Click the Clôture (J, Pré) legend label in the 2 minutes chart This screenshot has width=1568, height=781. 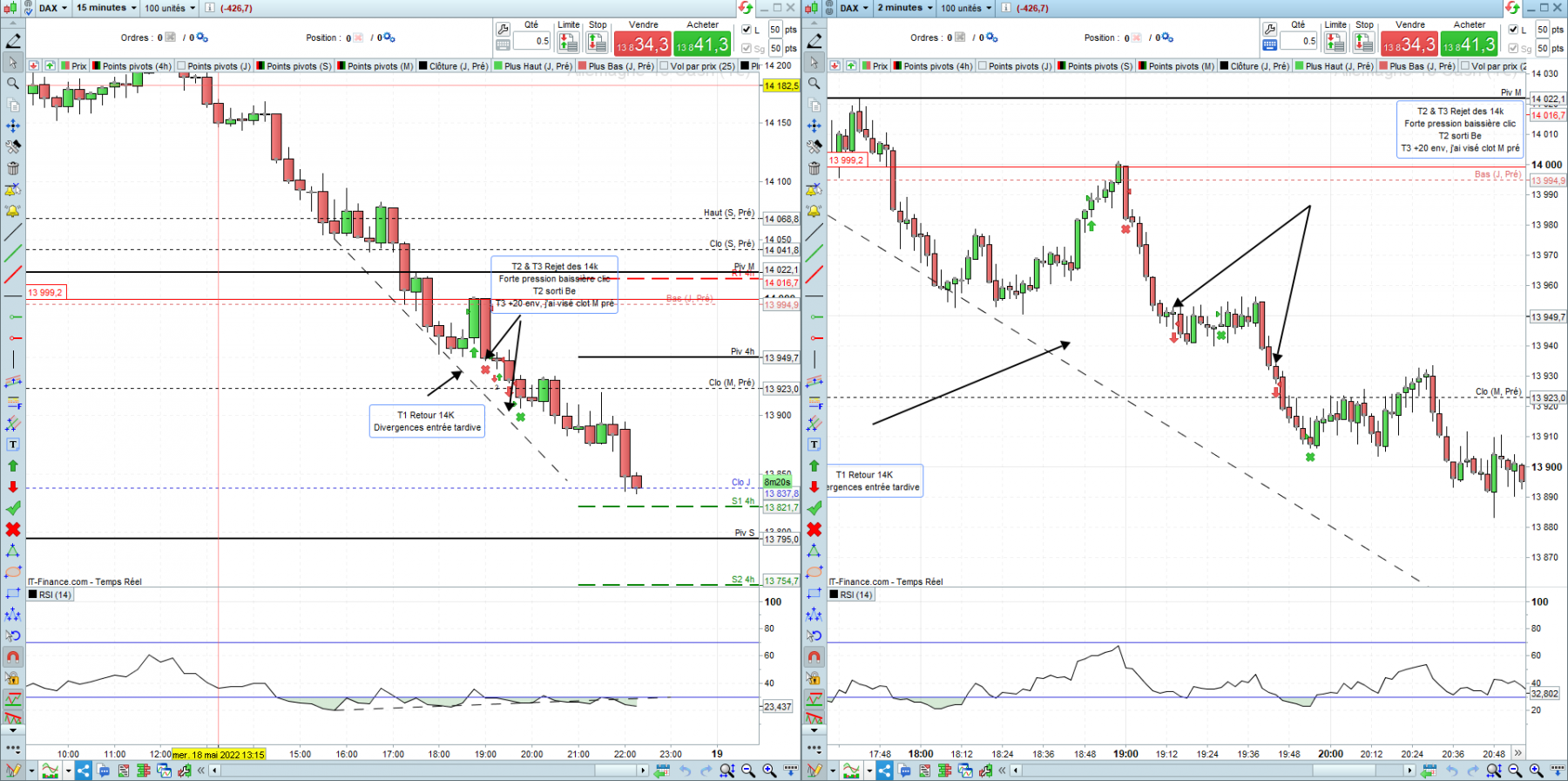pyautogui.click(x=1260, y=66)
